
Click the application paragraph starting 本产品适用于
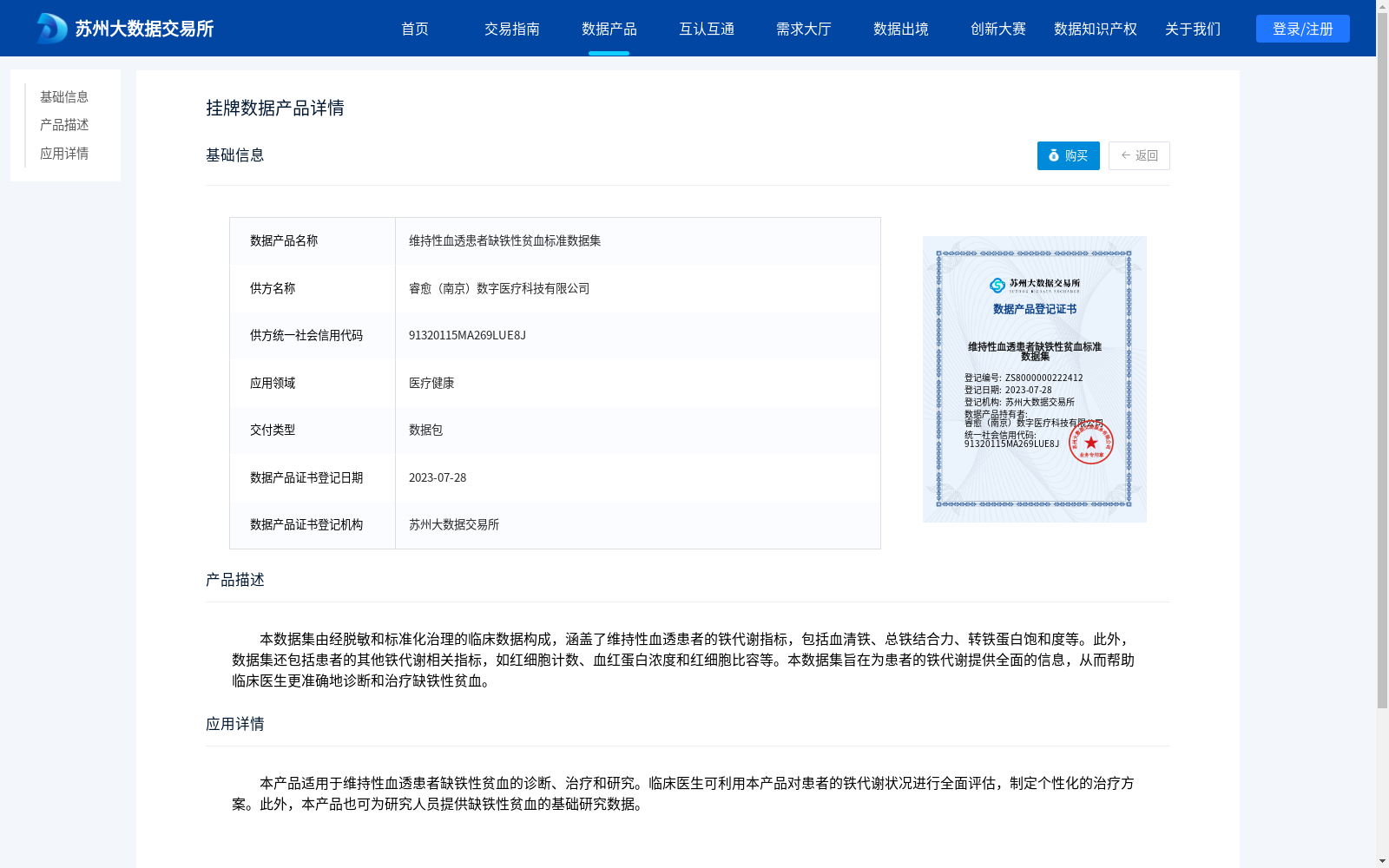(x=683, y=794)
